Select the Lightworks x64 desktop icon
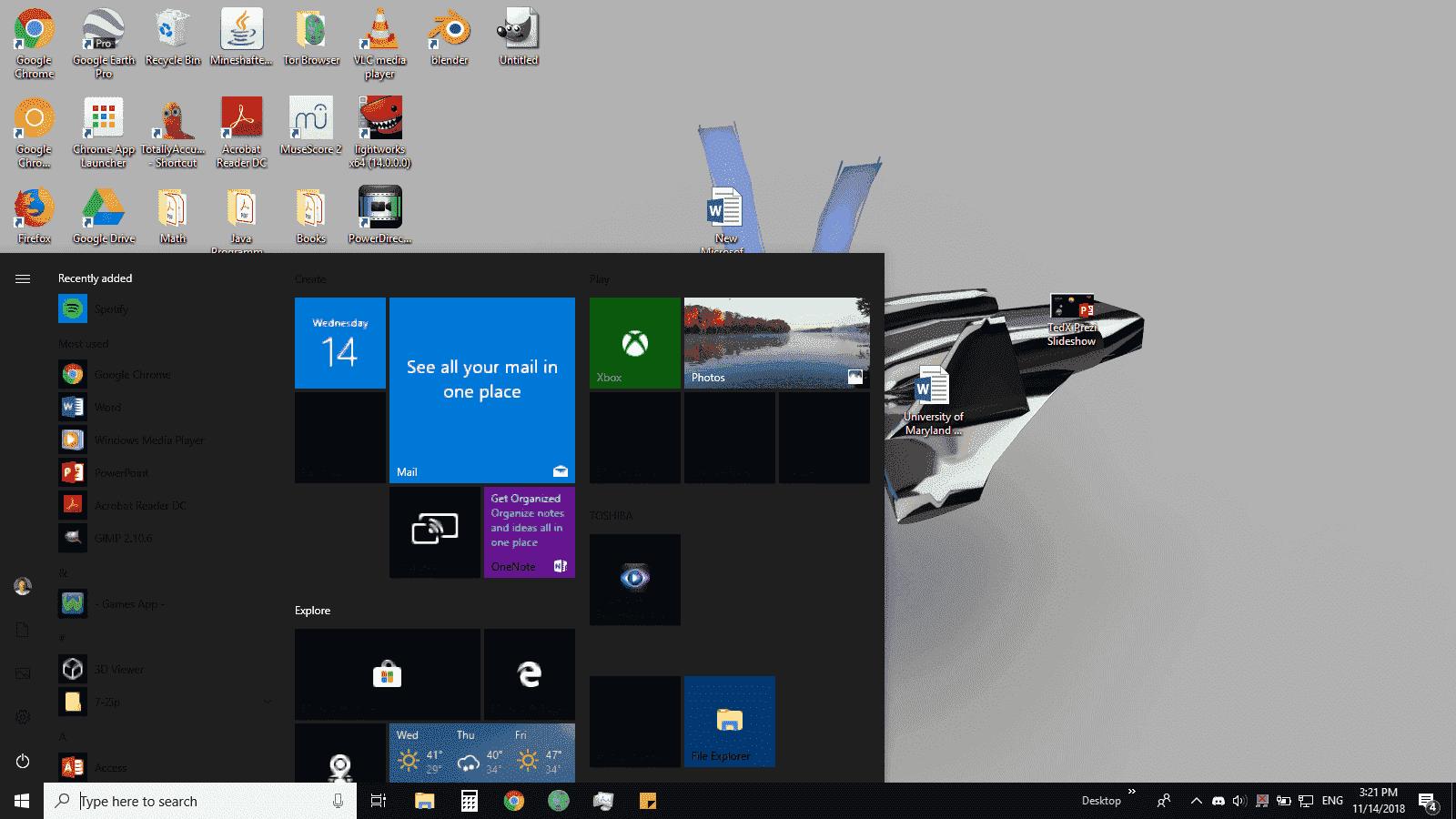Screen dimensions: 1456x819 380,133
